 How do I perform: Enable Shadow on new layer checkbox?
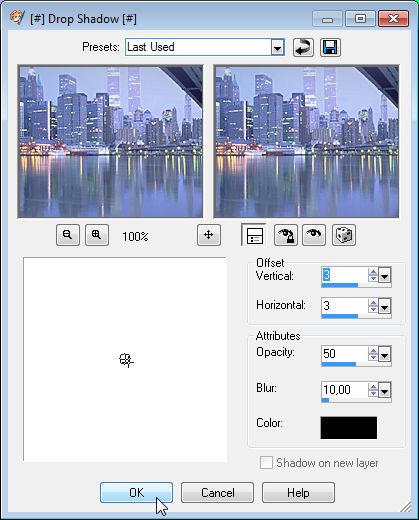point(266,463)
